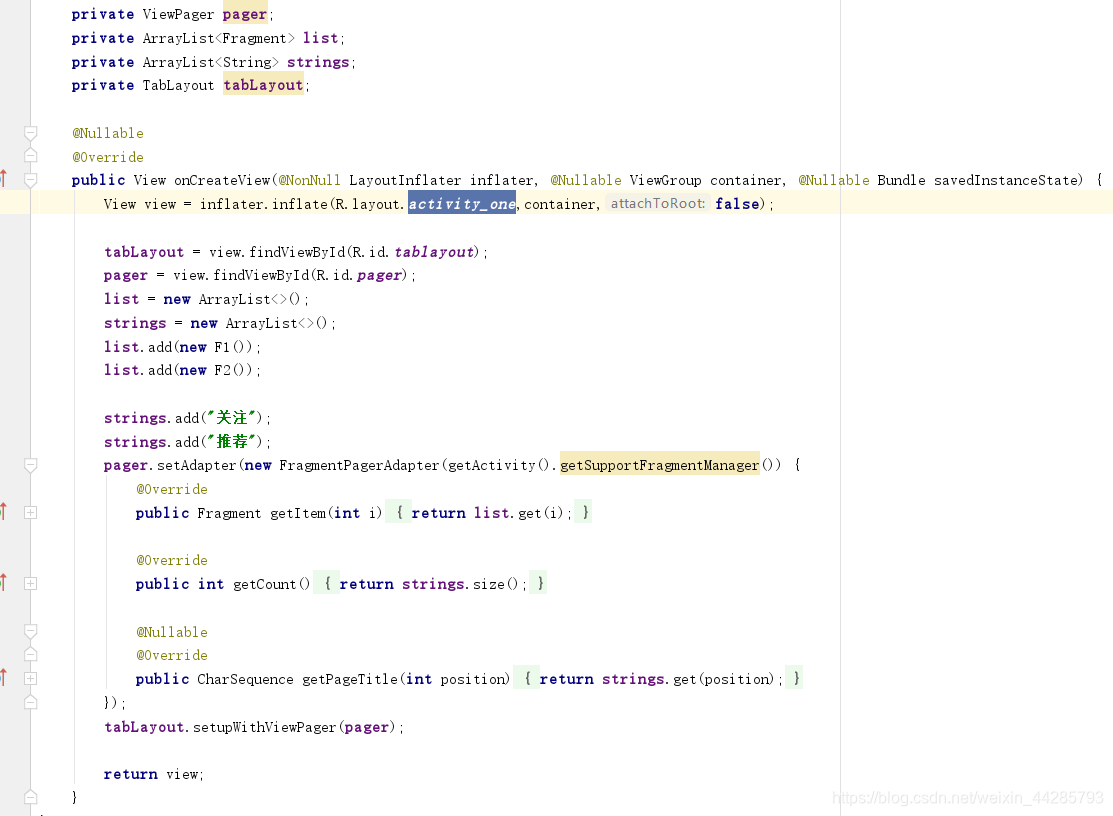The width and height of the screenshot is (1113, 816).
Task: Click folded body '{ return strings.size(); }'
Action: 430,583
